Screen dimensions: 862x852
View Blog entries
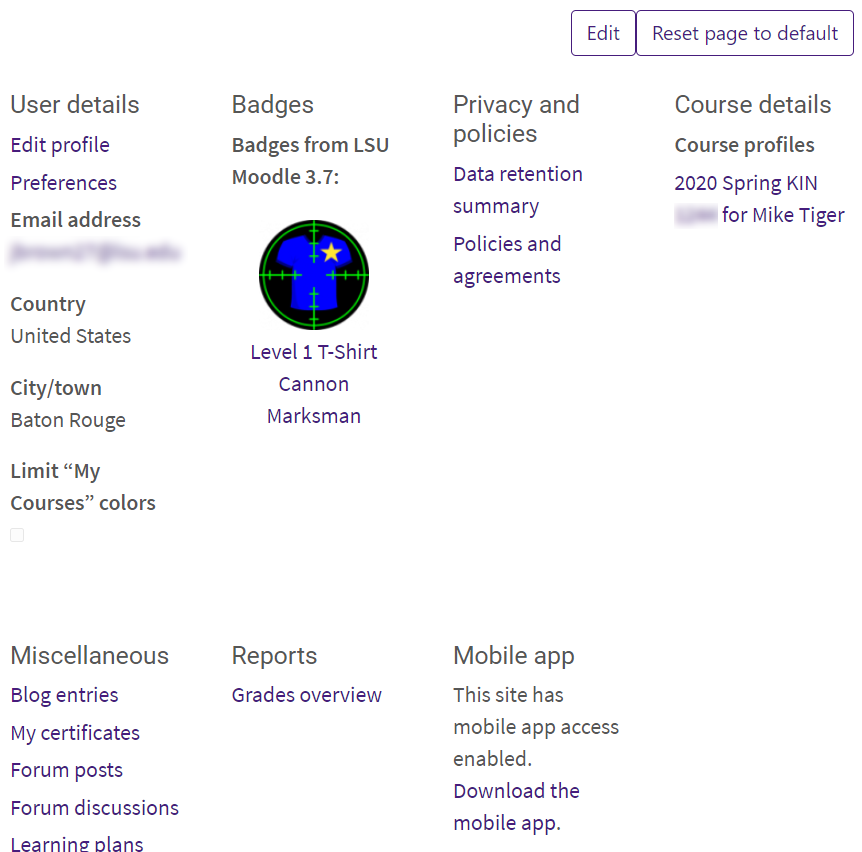click(64, 695)
